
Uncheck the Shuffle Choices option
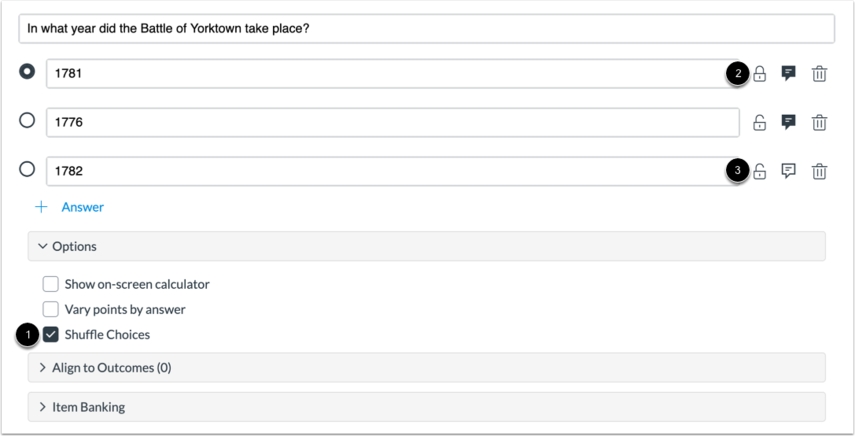coord(51,334)
